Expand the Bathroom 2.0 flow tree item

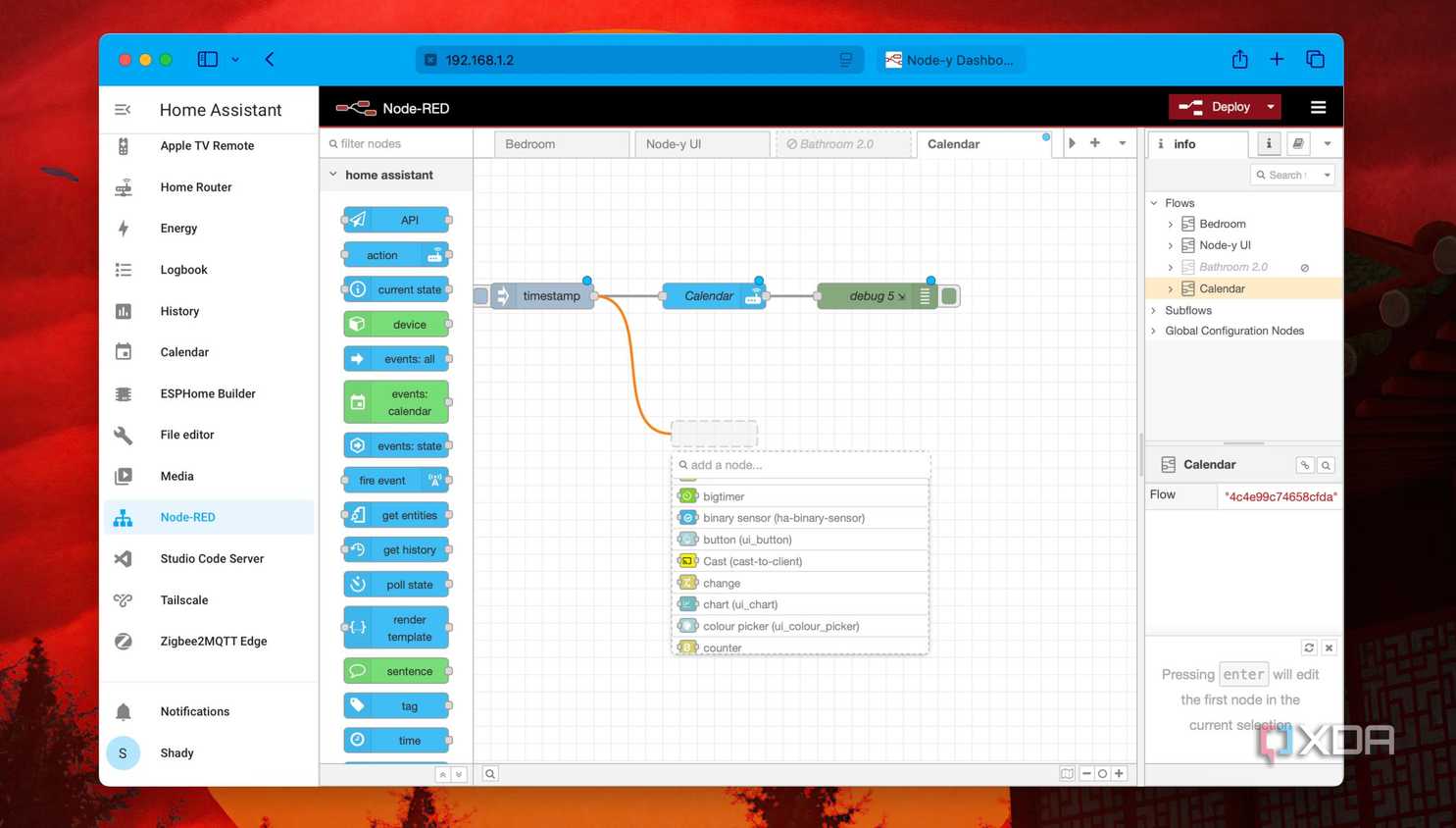[x=1171, y=268]
